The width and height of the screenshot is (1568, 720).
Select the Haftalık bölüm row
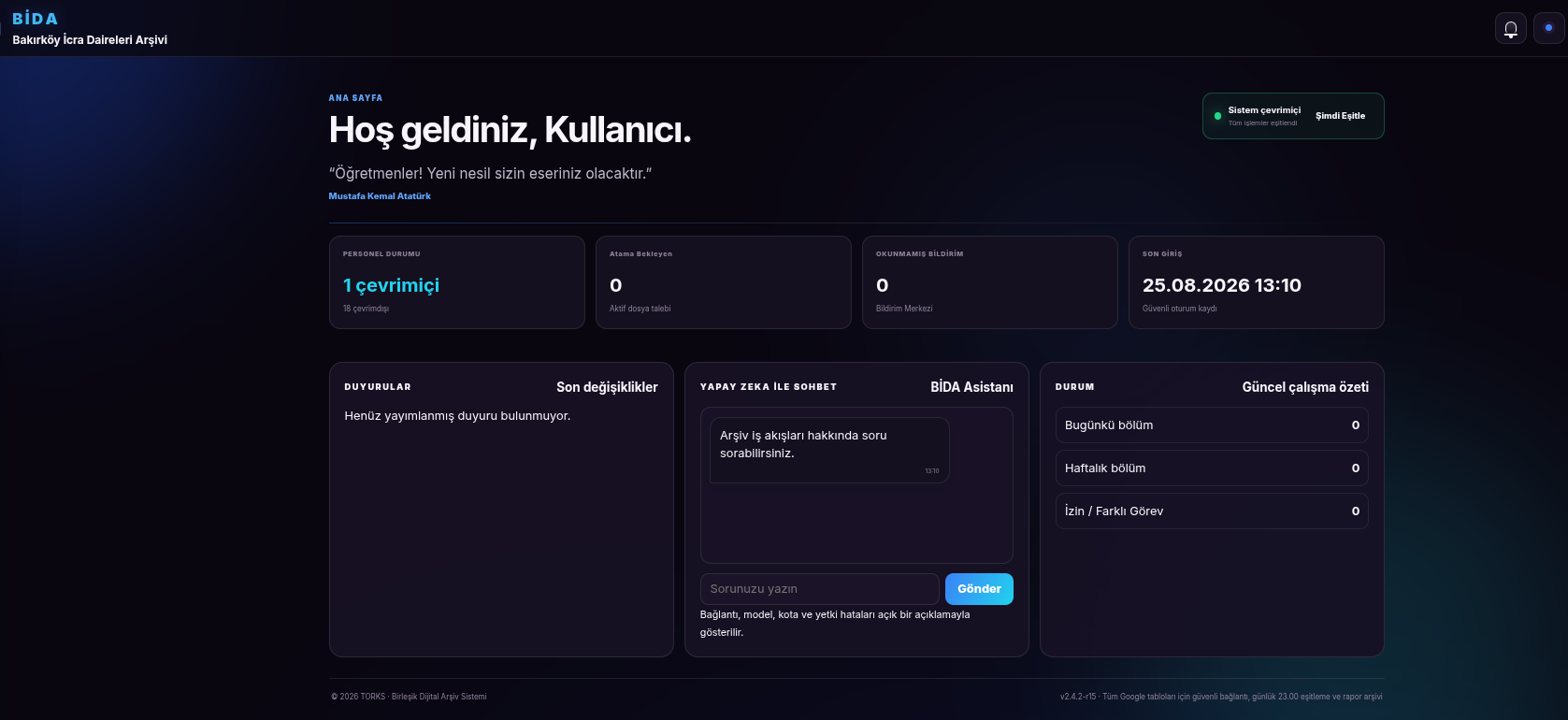[1212, 468]
